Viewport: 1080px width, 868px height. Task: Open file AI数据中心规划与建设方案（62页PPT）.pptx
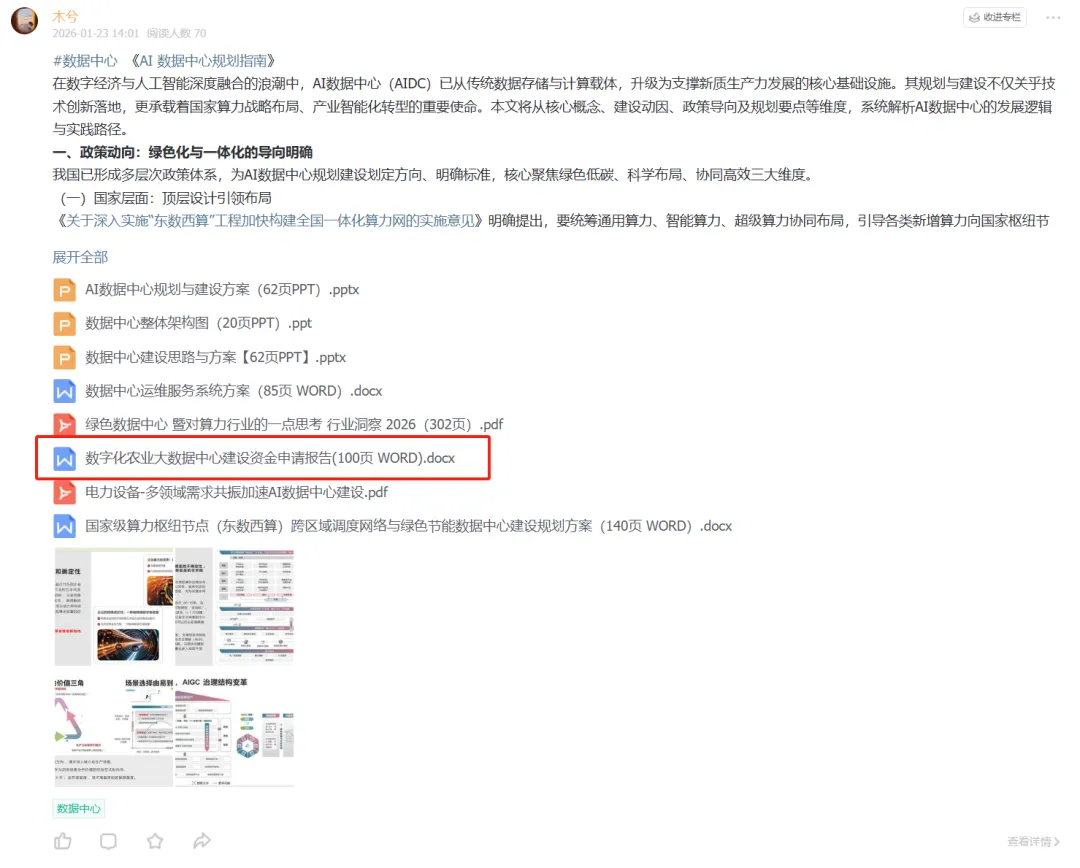(x=222, y=290)
